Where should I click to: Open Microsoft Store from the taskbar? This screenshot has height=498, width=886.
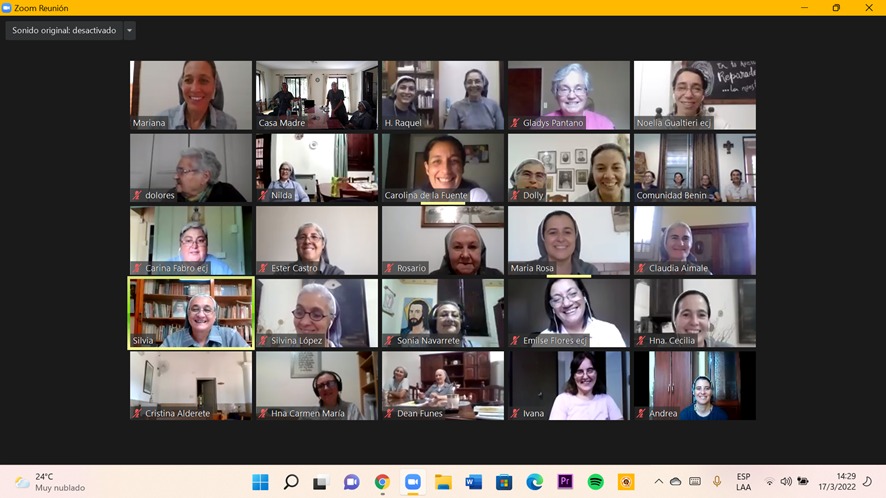(503, 482)
